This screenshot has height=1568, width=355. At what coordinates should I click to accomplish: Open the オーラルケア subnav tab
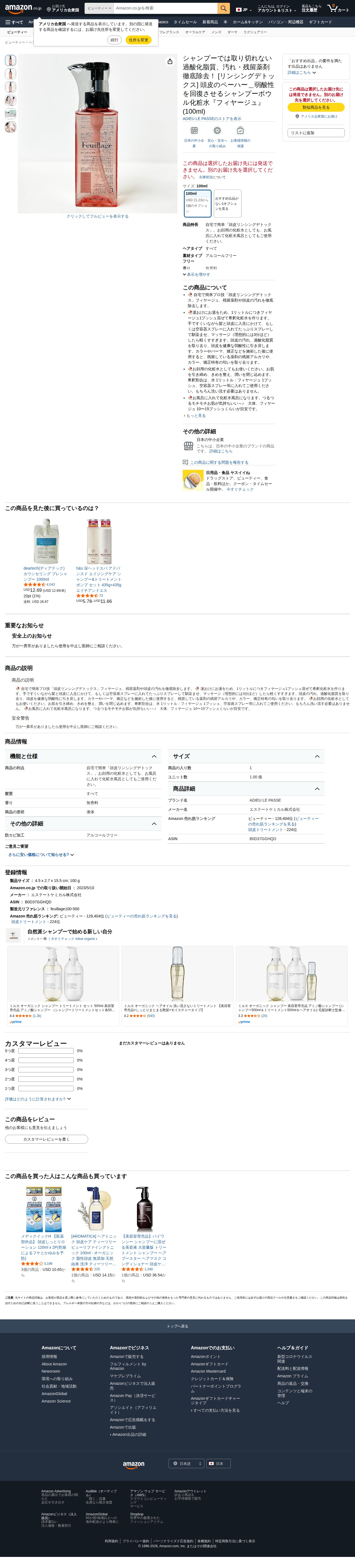196,32
